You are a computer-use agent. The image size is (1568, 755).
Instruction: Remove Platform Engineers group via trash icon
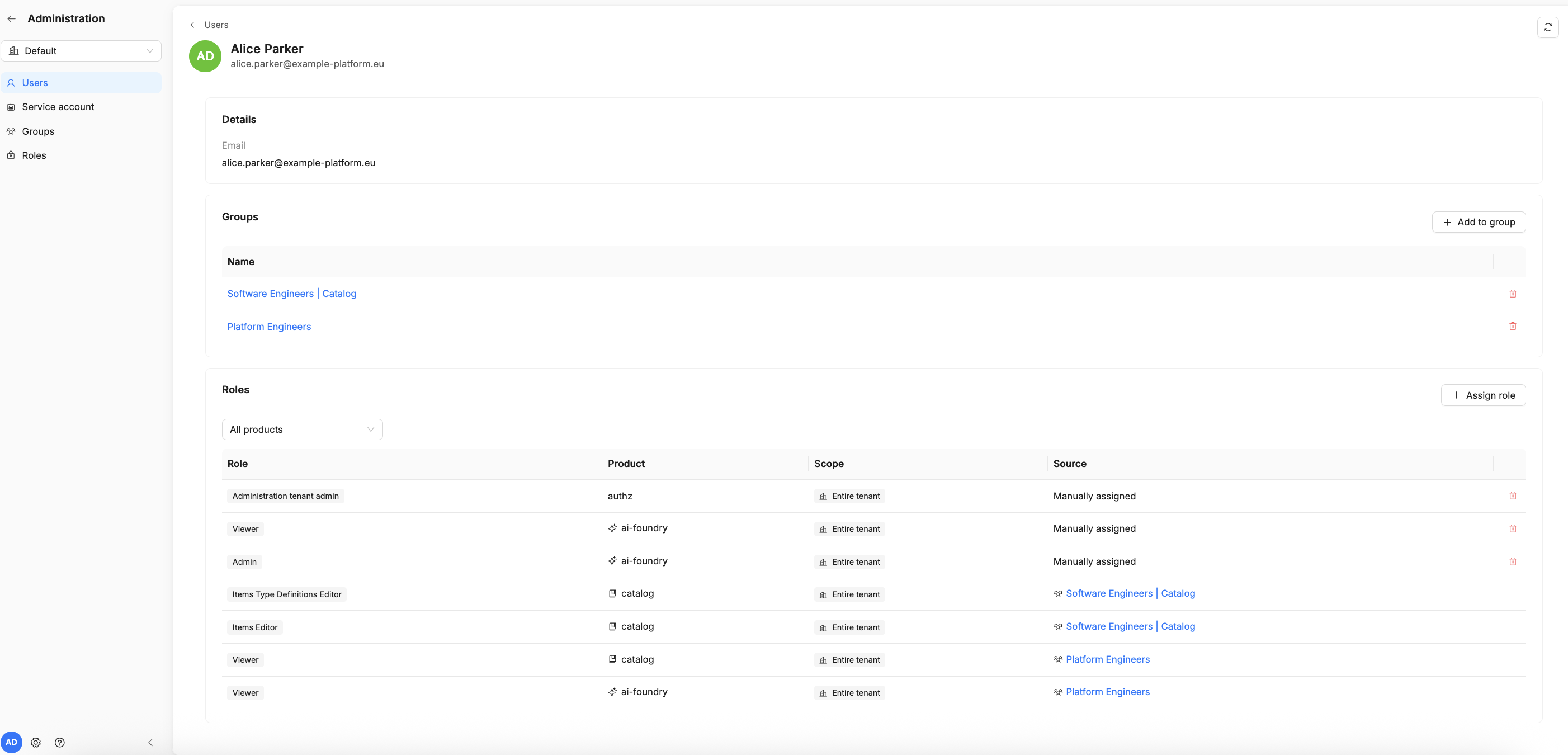tap(1512, 327)
